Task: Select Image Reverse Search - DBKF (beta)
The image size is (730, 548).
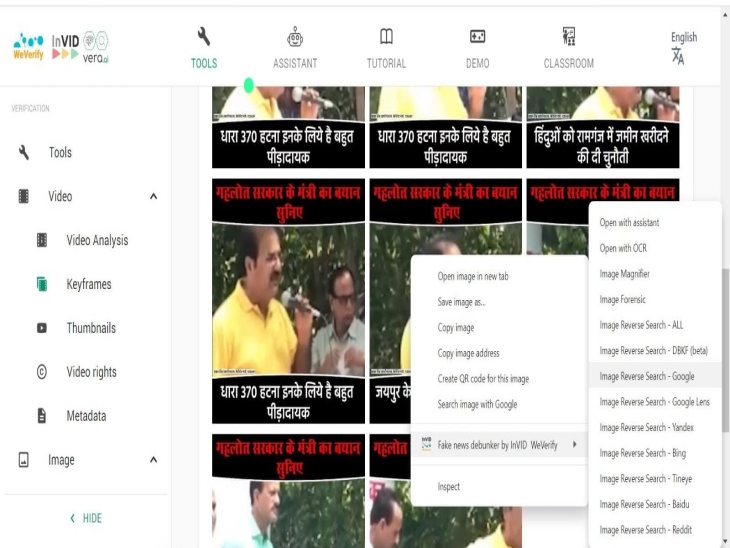Action: coord(655,351)
